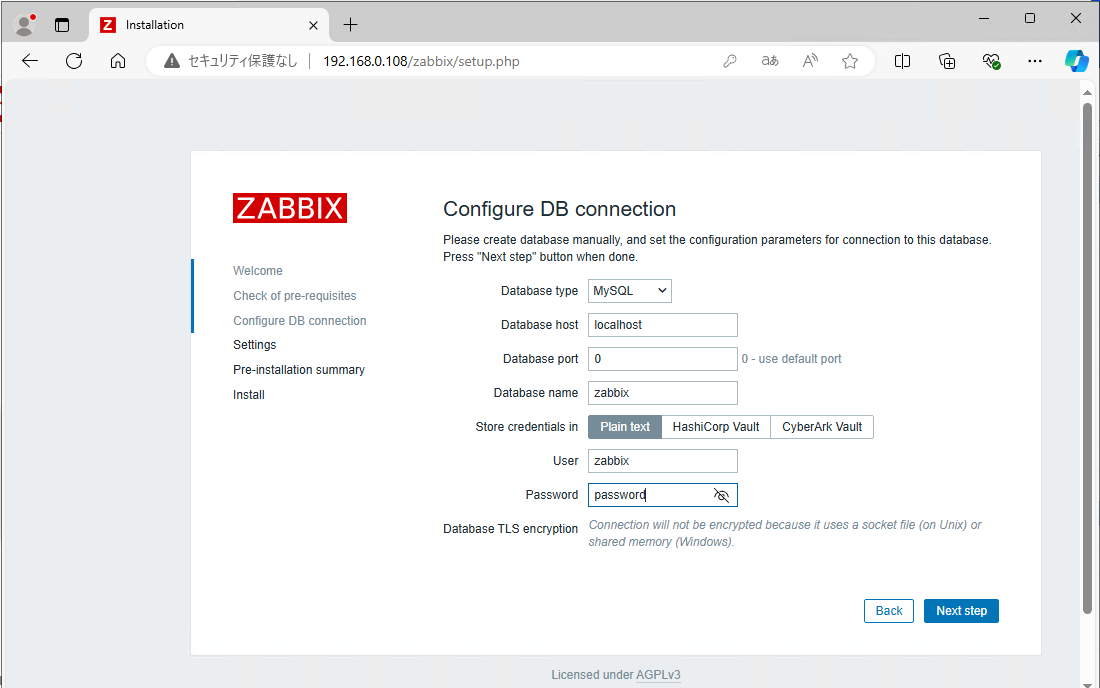Add page to favorites via star icon
This screenshot has width=1100, height=688.
click(x=849, y=61)
